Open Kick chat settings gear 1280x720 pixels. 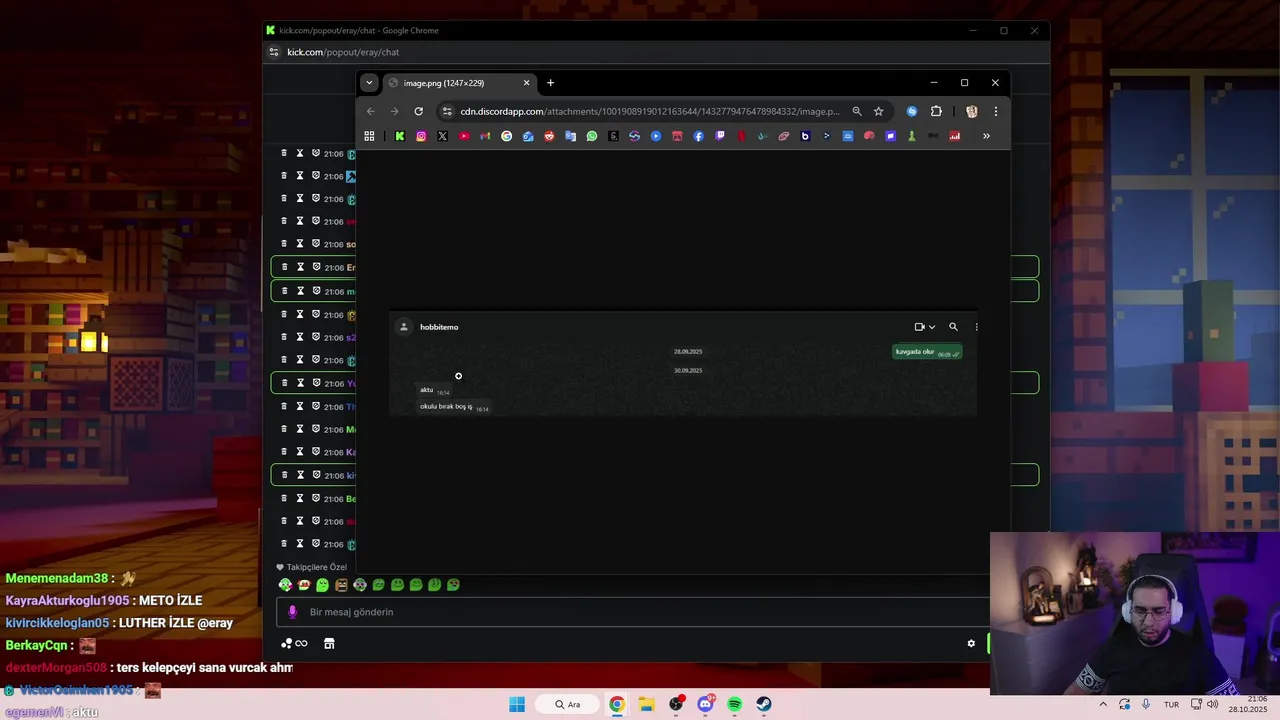[971, 643]
